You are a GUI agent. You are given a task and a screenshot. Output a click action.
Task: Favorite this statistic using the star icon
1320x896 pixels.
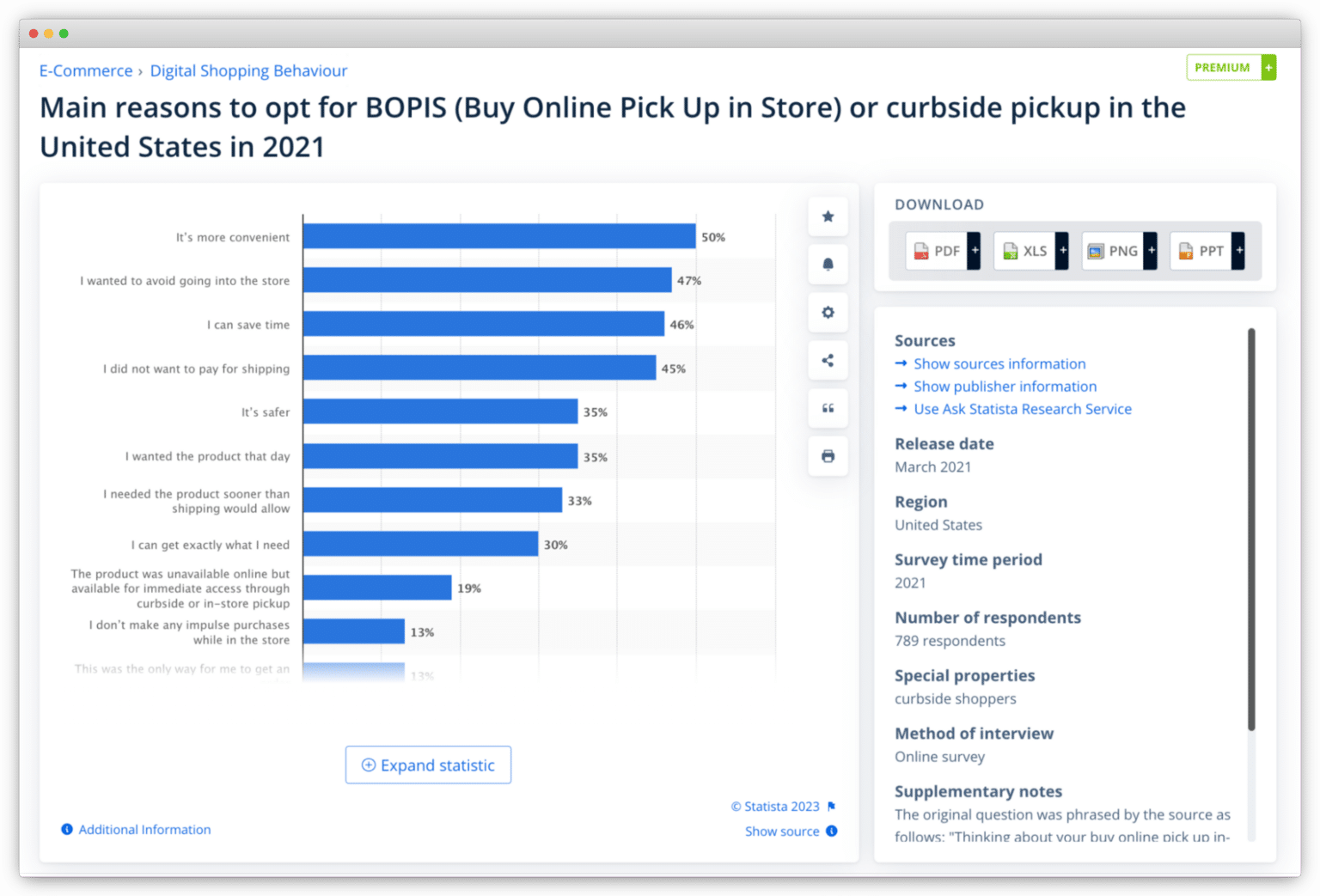(828, 216)
